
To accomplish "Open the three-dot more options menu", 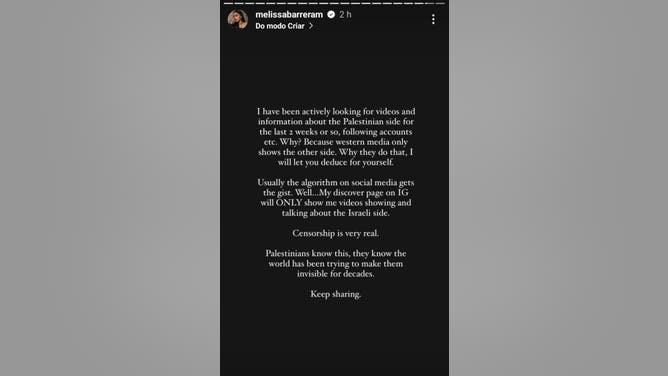I will (x=433, y=19).
